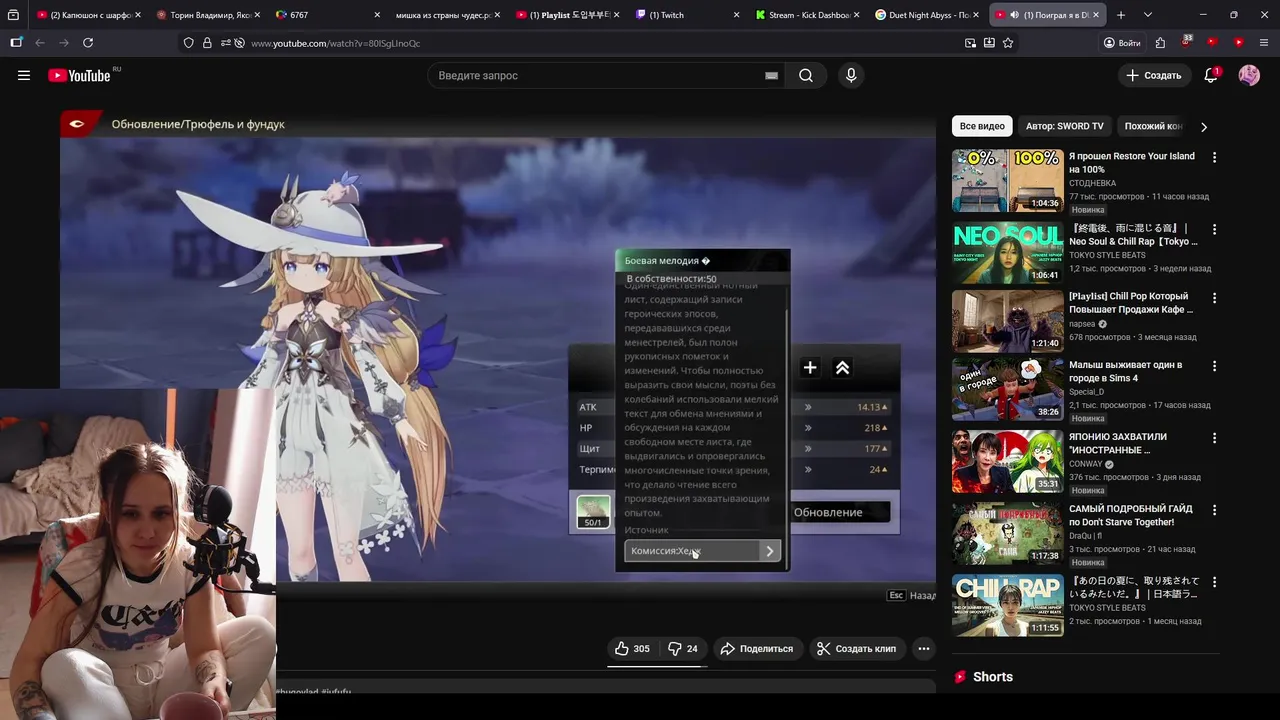Select the Автор: SWORD TV filter chip
Viewport: 1280px width, 720px height.
point(1064,126)
